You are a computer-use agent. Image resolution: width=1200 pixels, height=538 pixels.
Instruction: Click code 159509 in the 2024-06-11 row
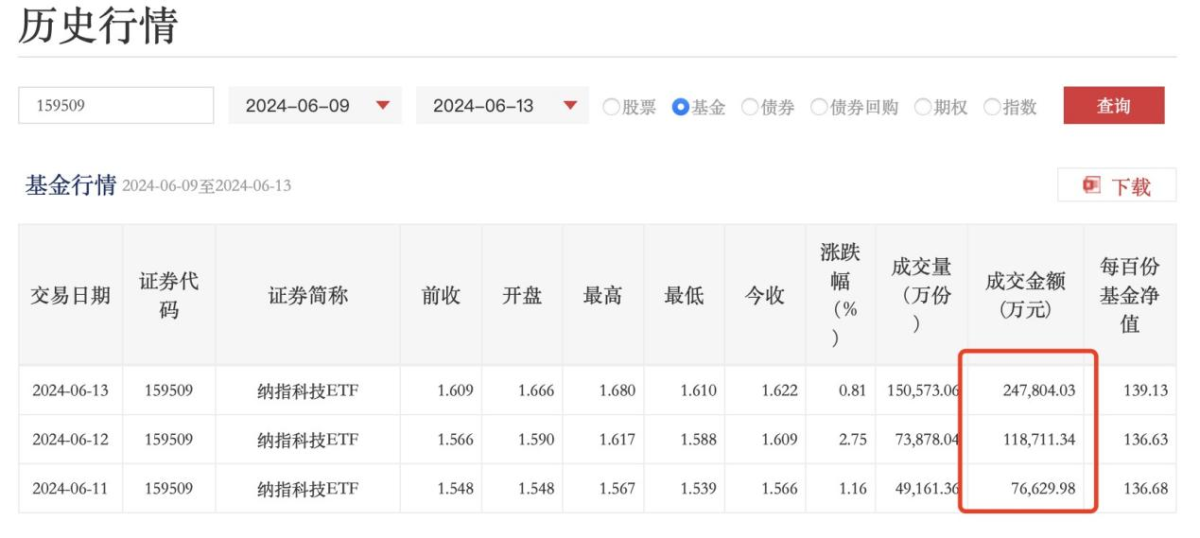169,489
